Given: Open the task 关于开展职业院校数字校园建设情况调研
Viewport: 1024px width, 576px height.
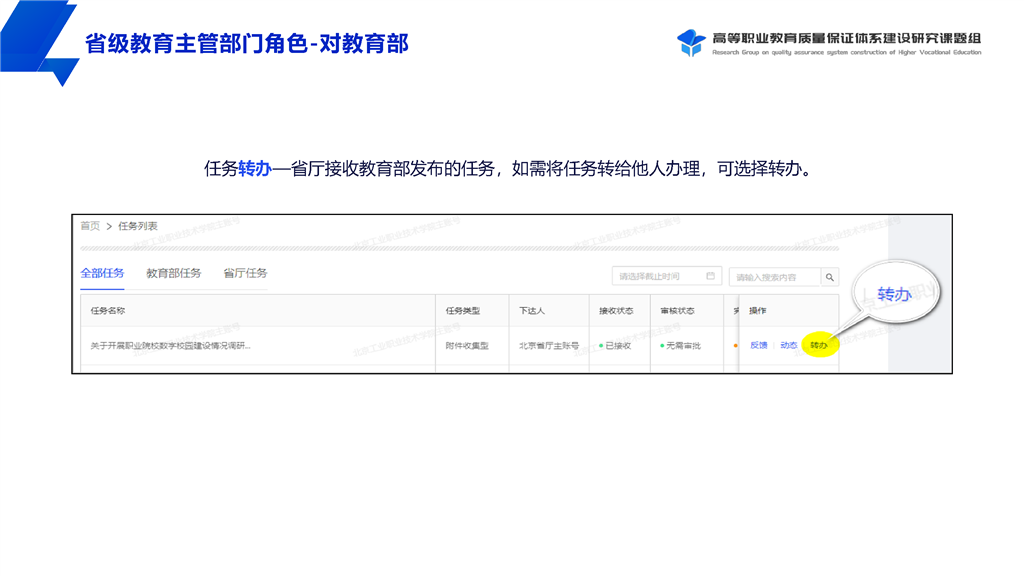Looking at the screenshot, I should point(171,345).
